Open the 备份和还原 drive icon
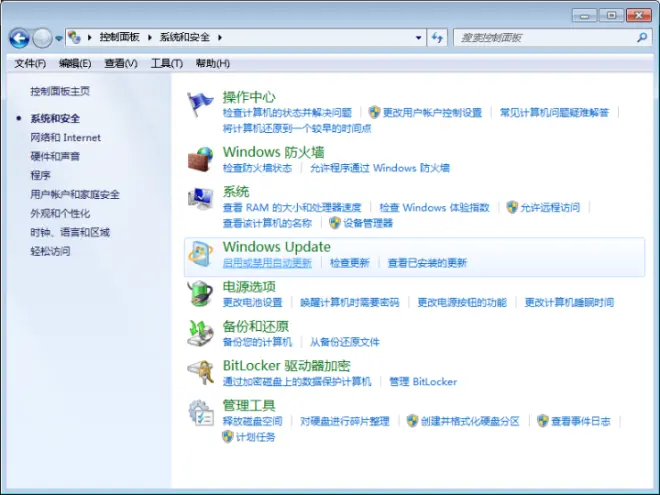Screen dimensions: 660x495 pyautogui.click(x=200, y=333)
